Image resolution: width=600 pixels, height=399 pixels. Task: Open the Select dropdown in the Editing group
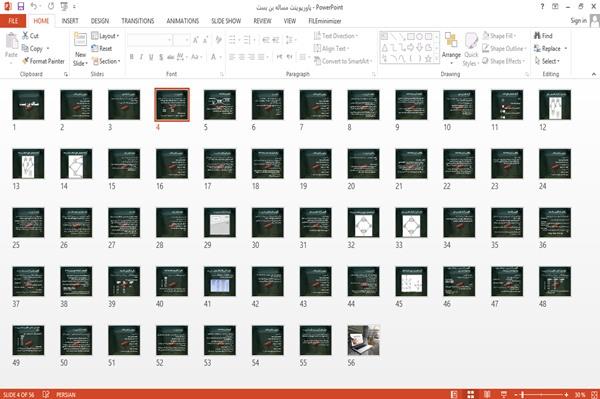click(x=547, y=61)
